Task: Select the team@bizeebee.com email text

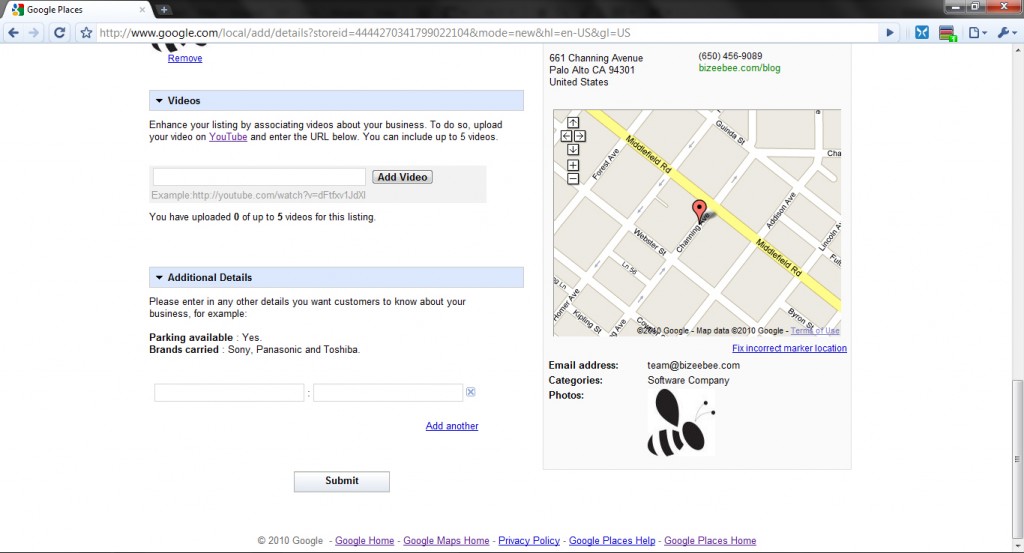Action: (x=694, y=366)
